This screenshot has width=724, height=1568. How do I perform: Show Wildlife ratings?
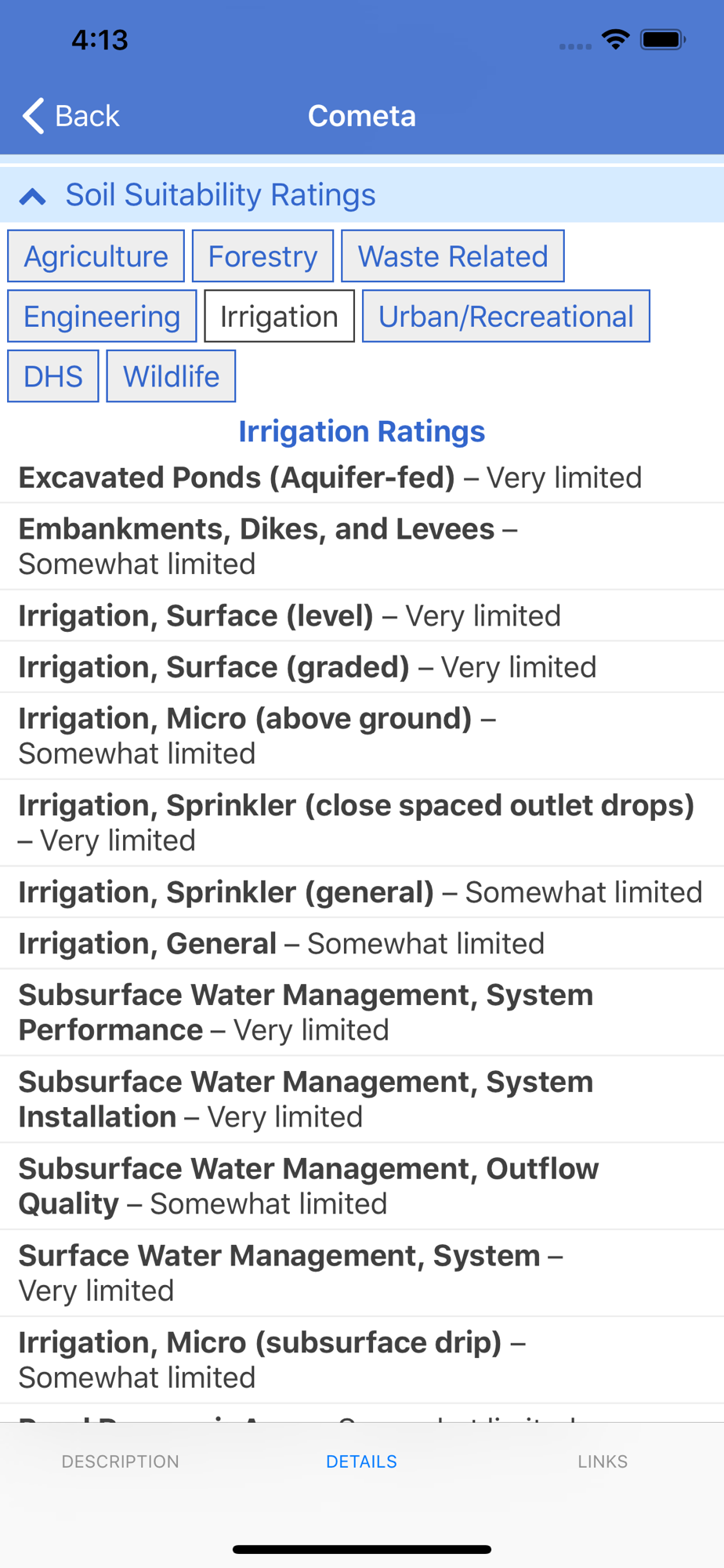[x=171, y=376]
